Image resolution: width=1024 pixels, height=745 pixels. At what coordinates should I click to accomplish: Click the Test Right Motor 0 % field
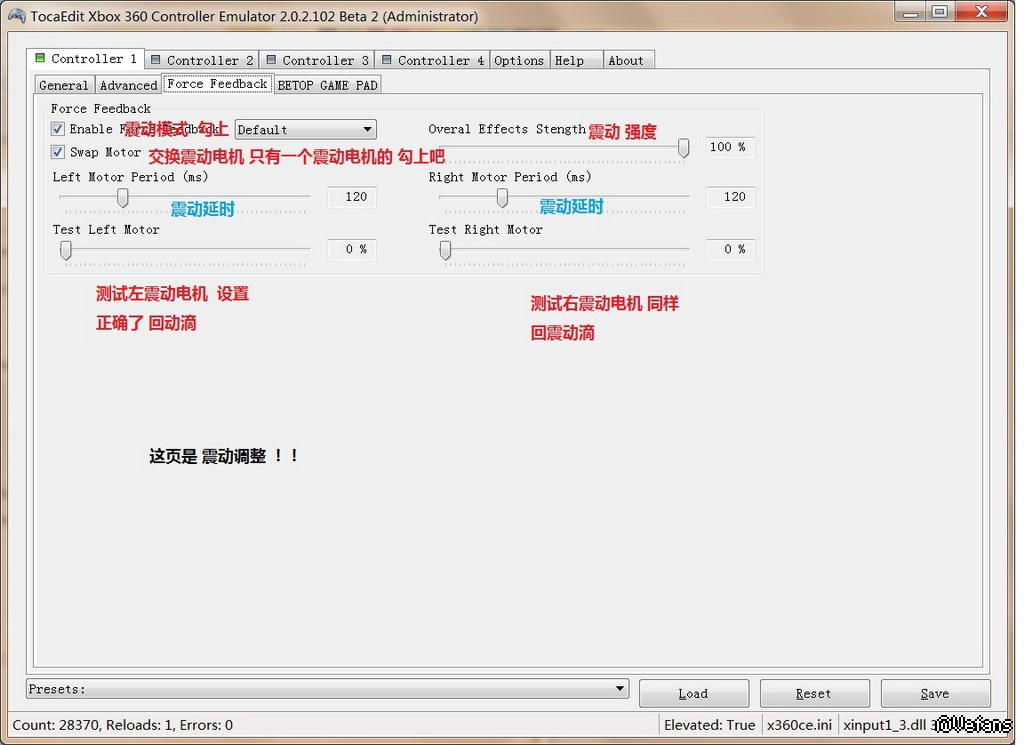coord(730,249)
